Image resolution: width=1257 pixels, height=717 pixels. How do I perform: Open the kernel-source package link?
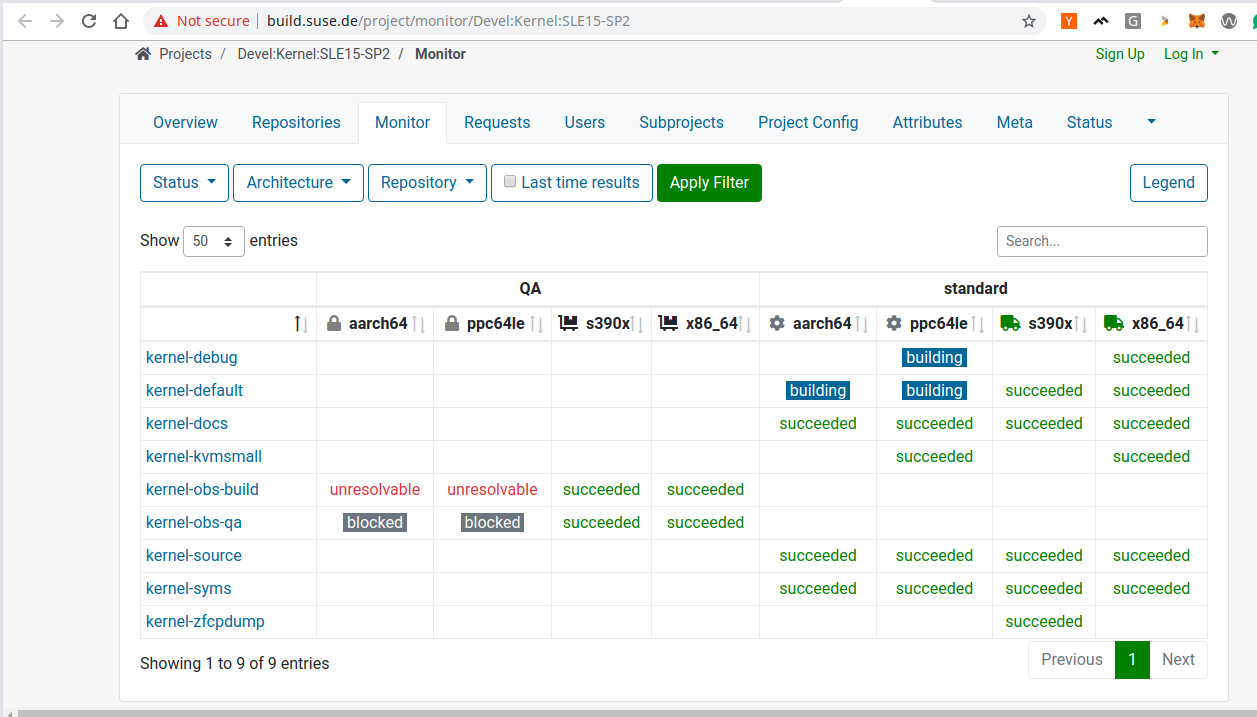click(x=194, y=556)
